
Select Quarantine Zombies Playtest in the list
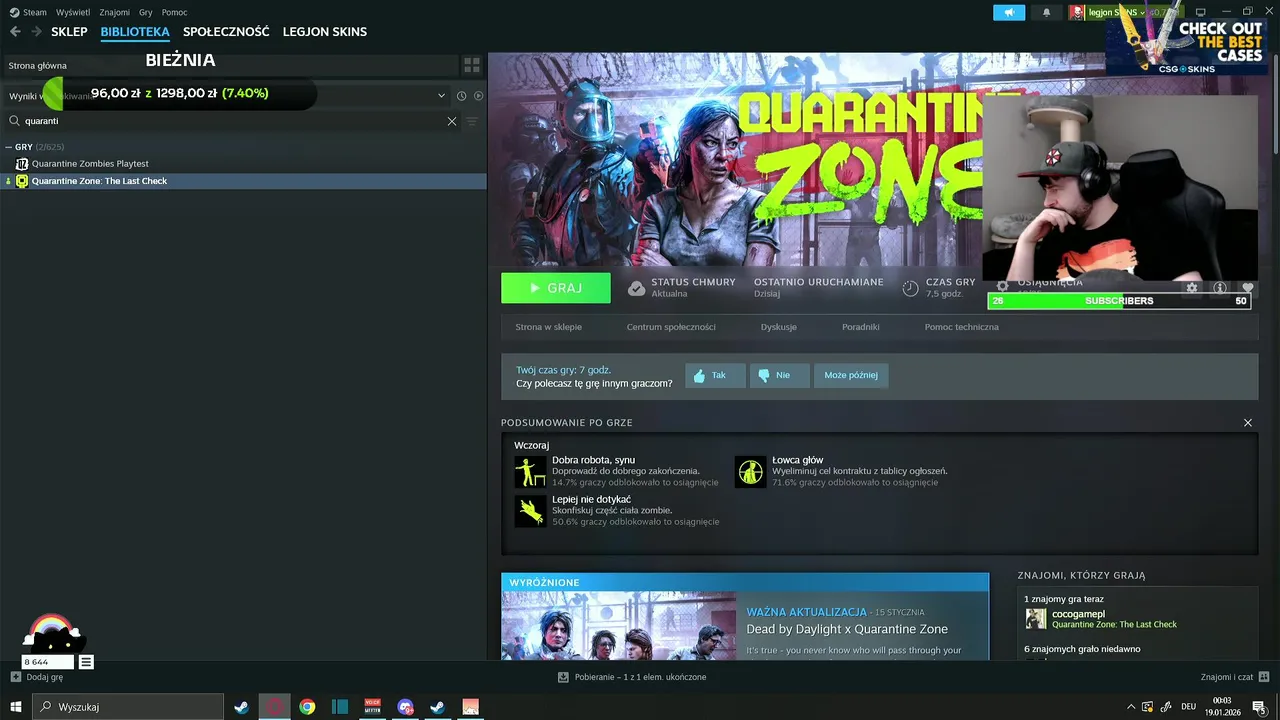click(x=90, y=164)
